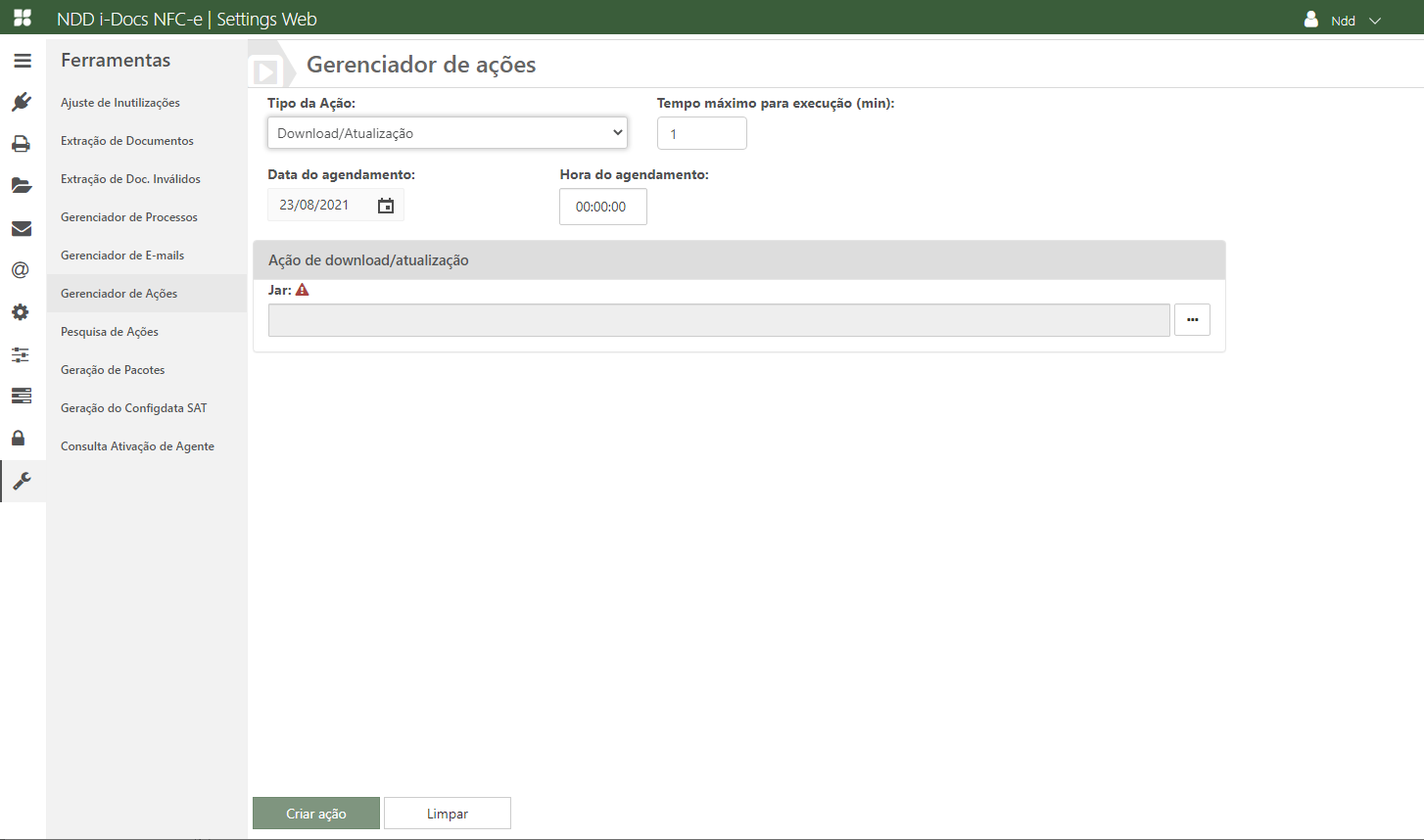Expand the Tipo da Ação dropdown
Viewport: 1424px width, 840px height.
447,133
